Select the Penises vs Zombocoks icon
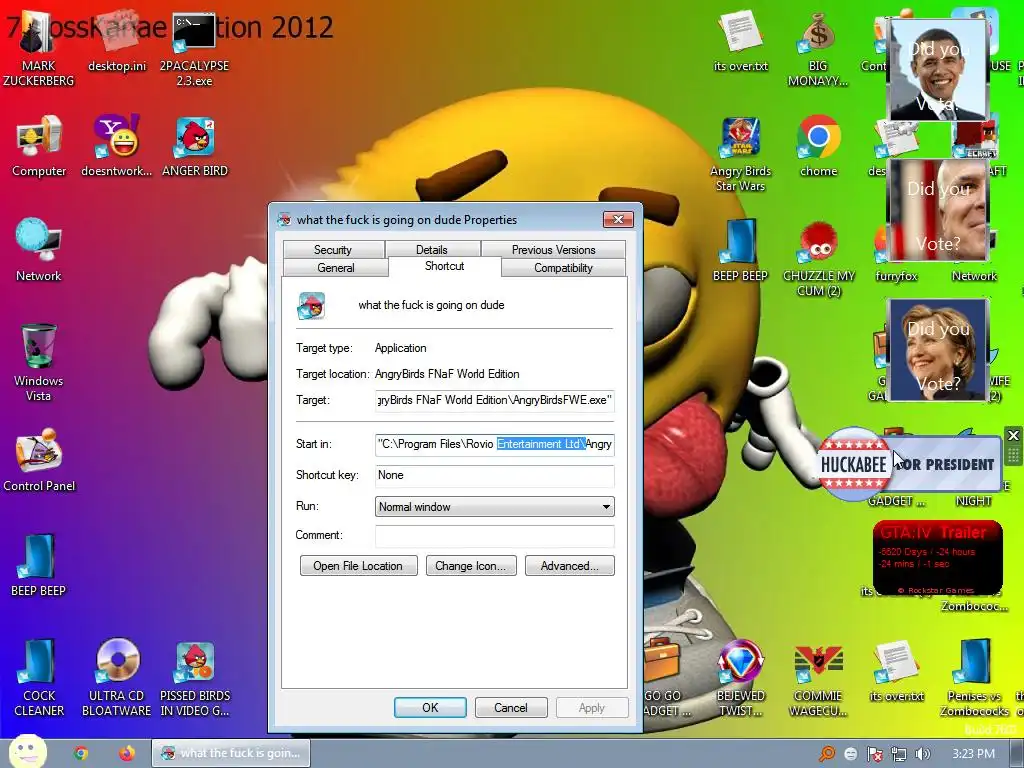Screen dimensions: 1024x768 click(x=974, y=677)
